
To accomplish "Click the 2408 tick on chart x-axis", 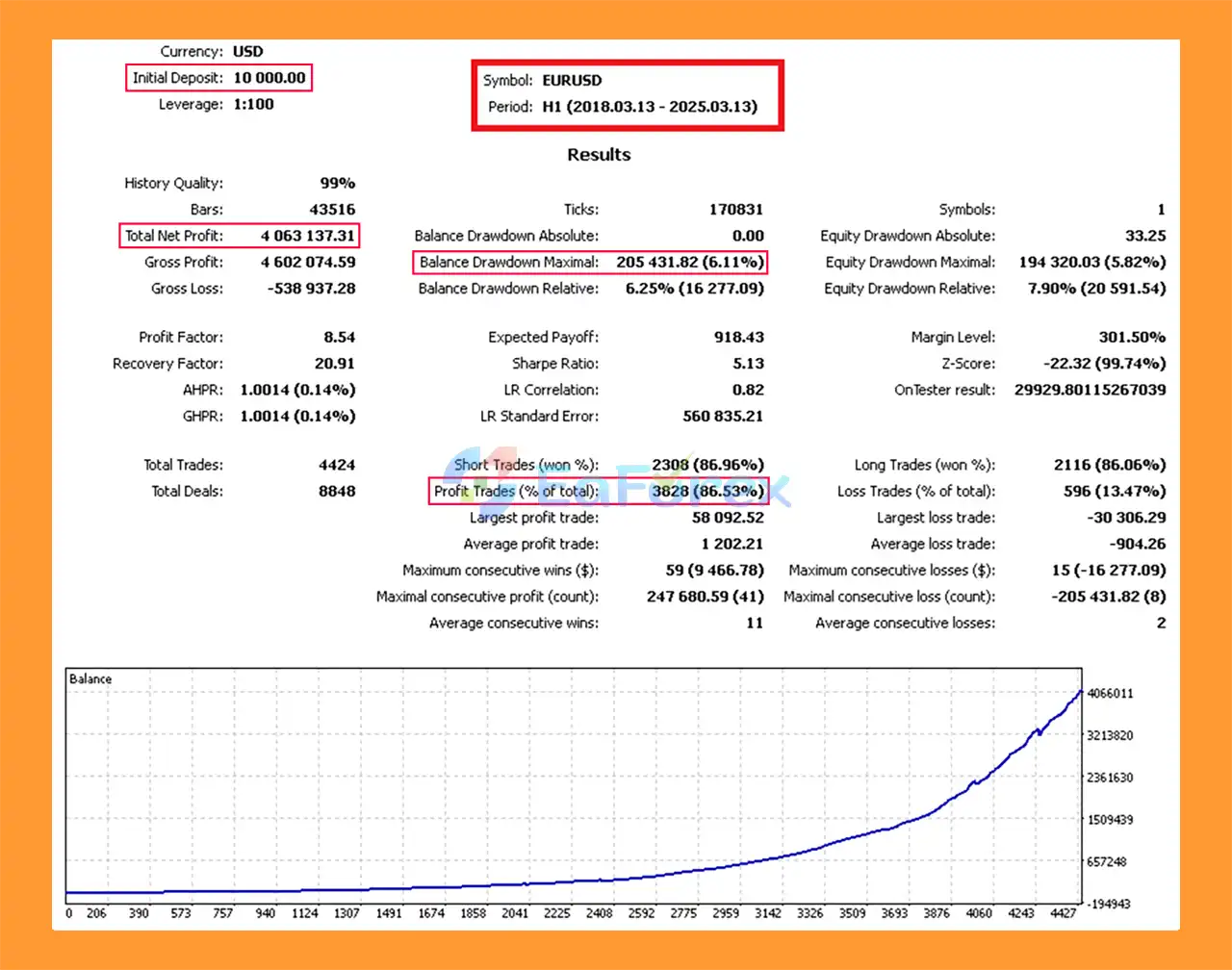I will pos(599,913).
